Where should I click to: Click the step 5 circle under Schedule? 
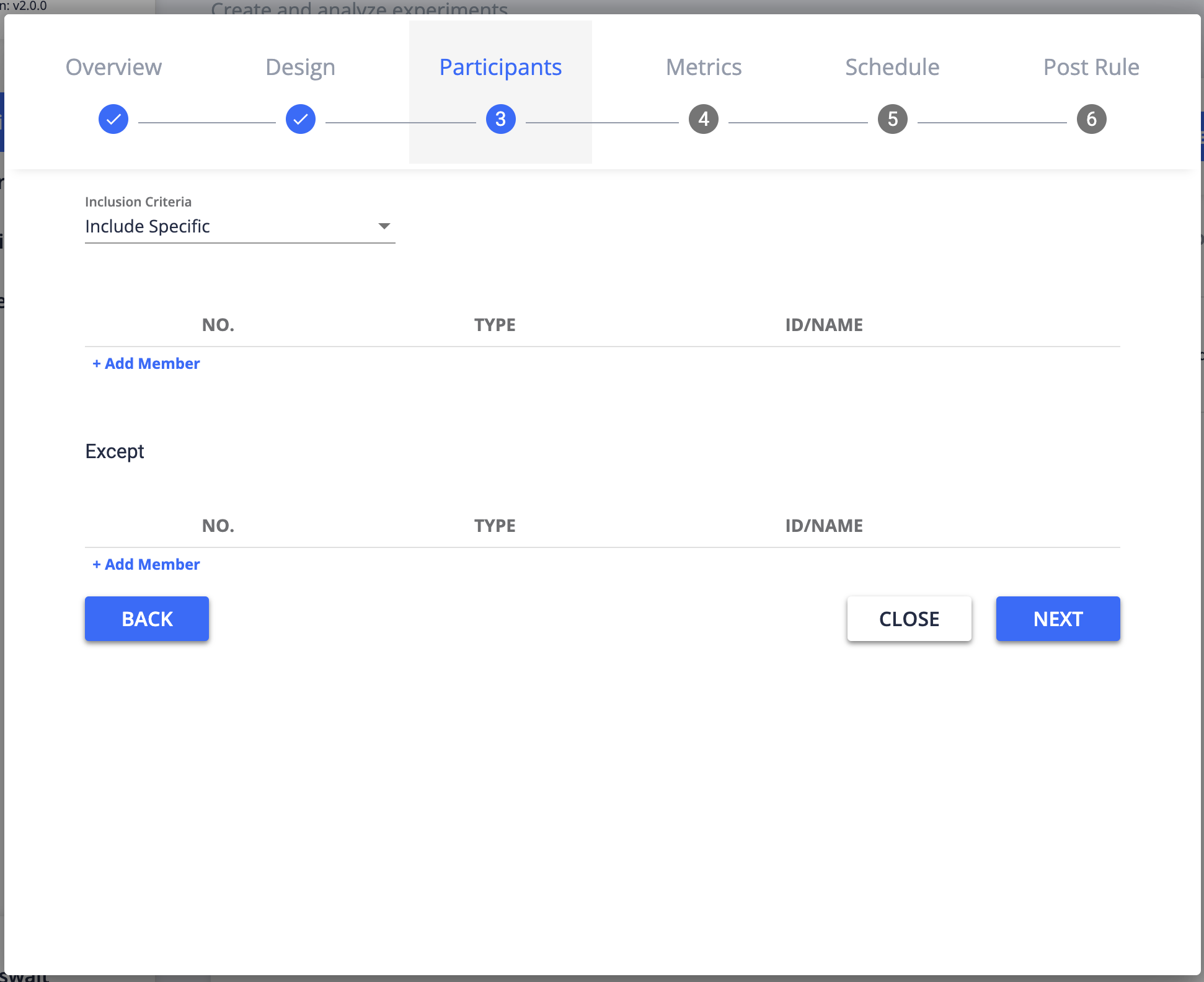coord(892,119)
